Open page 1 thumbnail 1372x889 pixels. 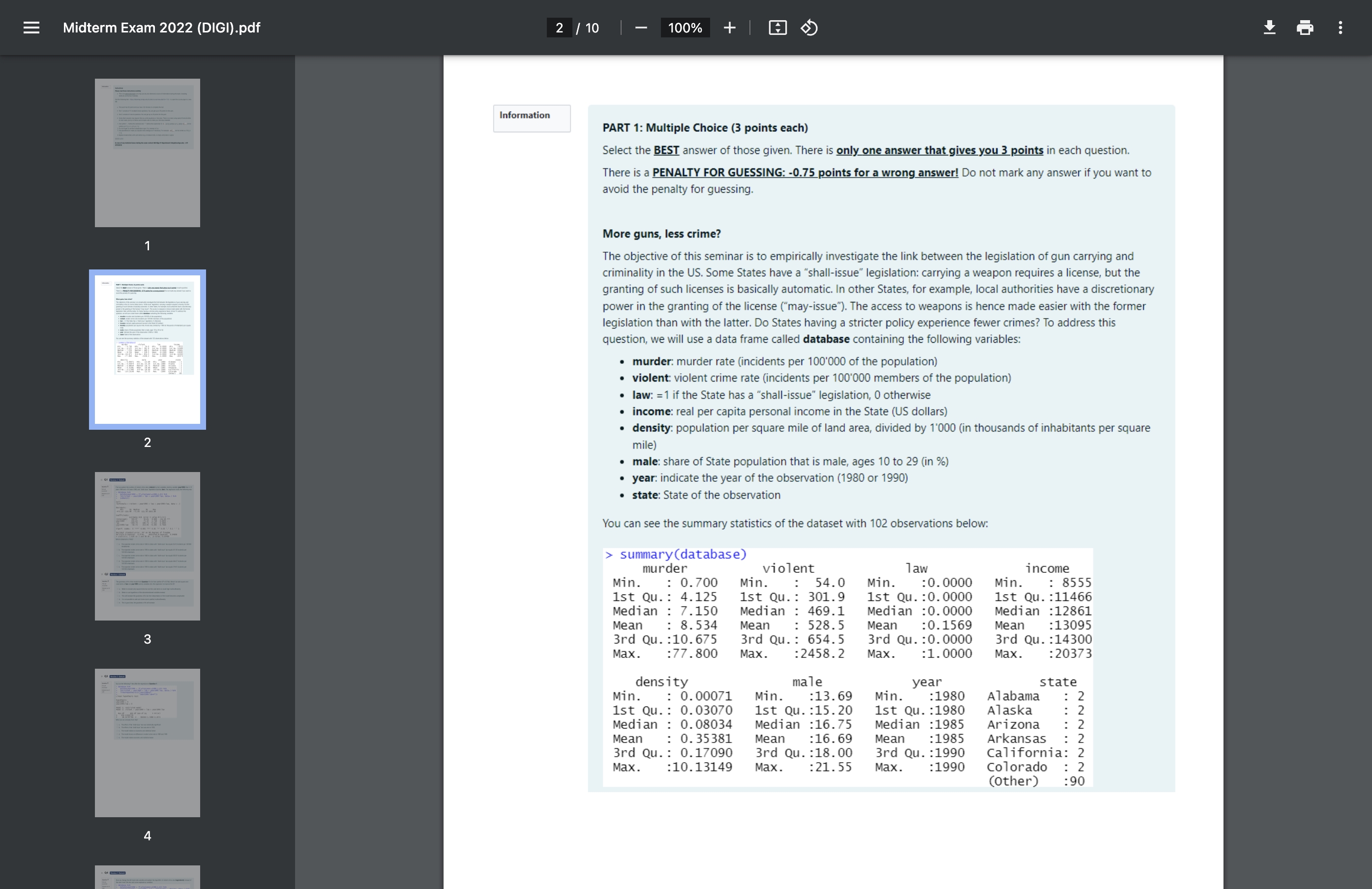(148, 153)
